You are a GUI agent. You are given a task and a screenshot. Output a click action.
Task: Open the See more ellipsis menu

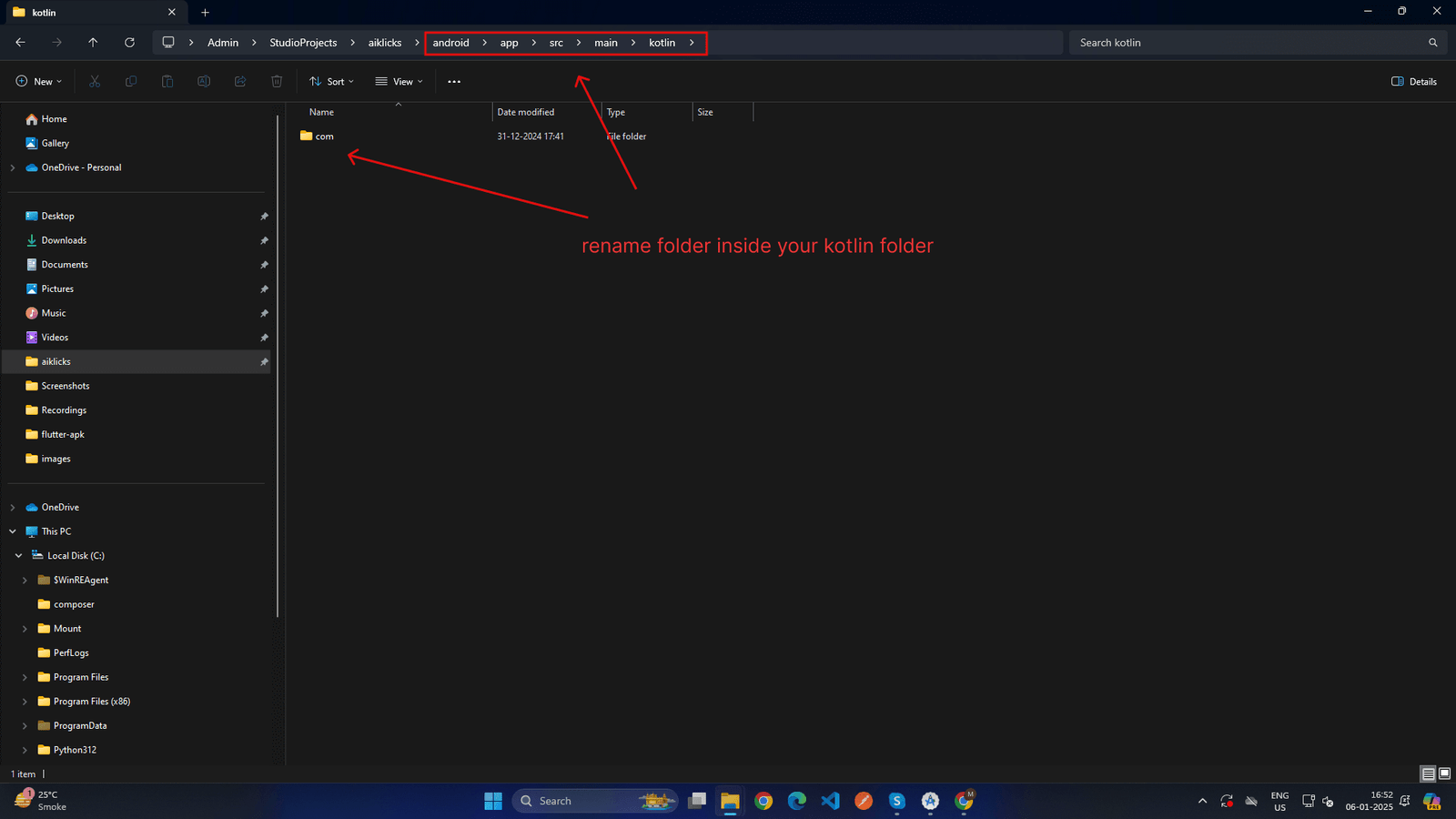[x=454, y=82]
